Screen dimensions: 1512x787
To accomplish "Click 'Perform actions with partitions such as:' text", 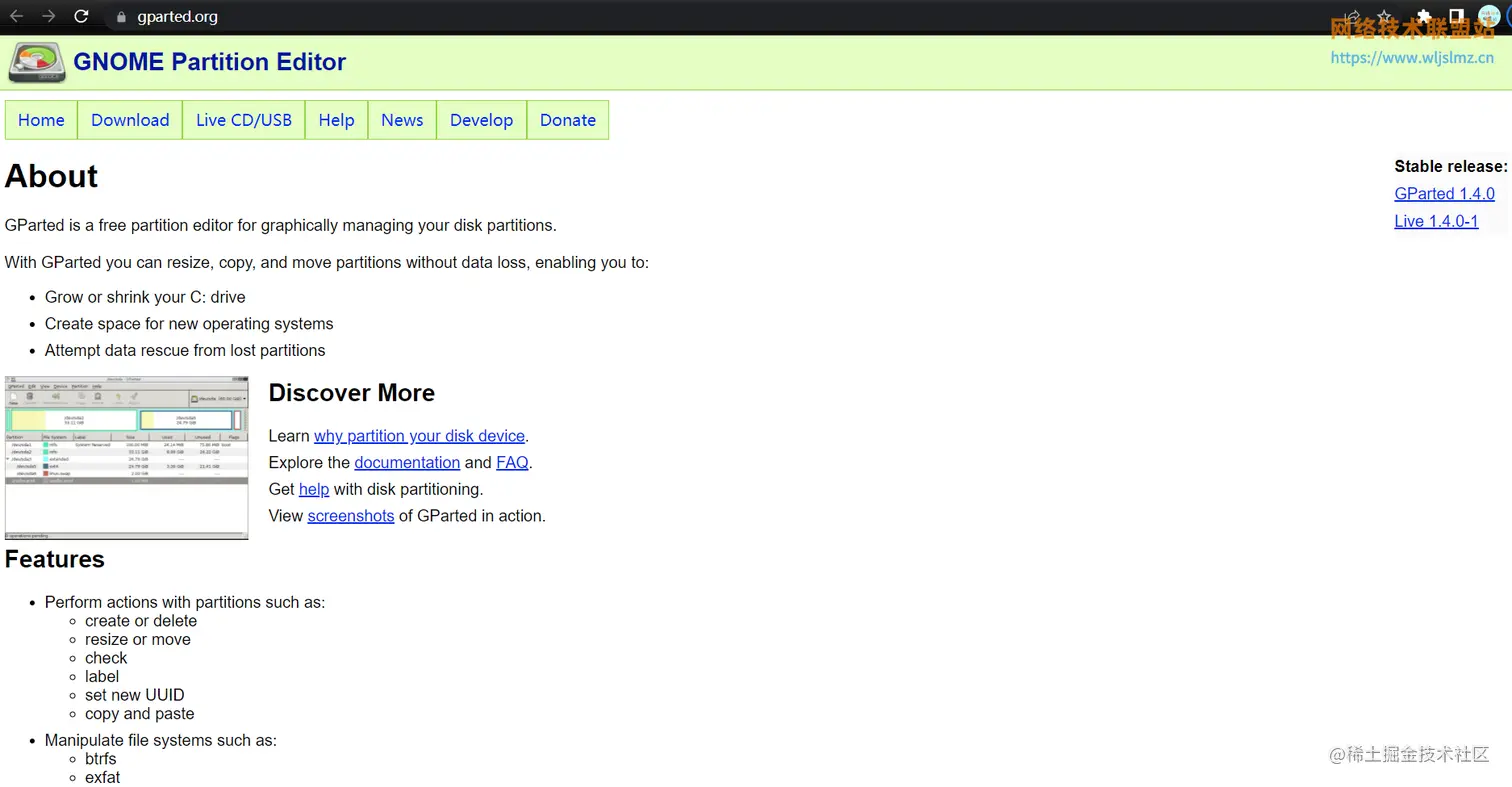I will pyautogui.click(x=185, y=602).
